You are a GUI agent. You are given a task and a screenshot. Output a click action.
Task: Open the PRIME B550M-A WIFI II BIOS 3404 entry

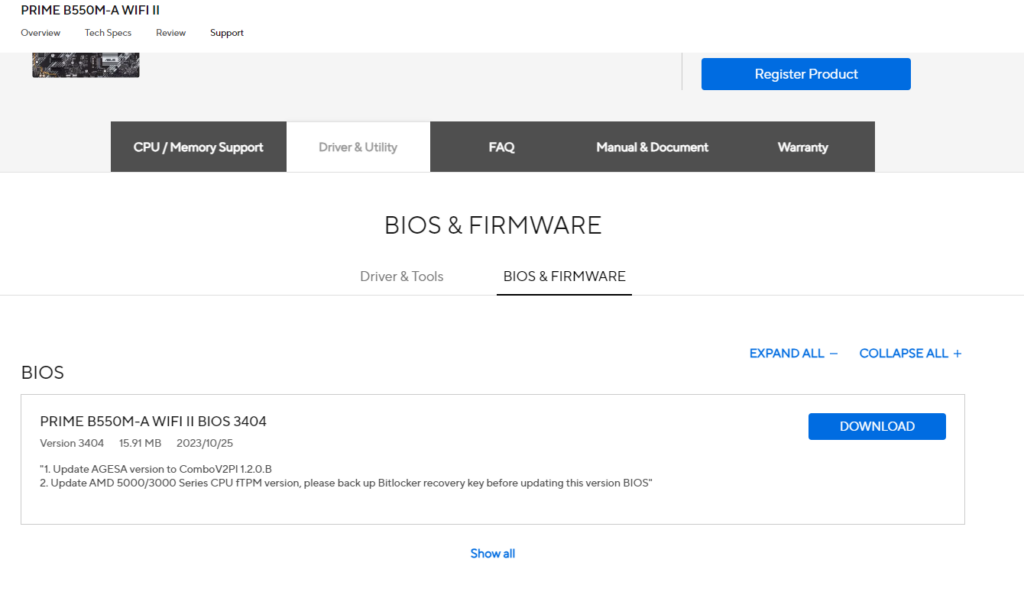click(x=153, y=421)
